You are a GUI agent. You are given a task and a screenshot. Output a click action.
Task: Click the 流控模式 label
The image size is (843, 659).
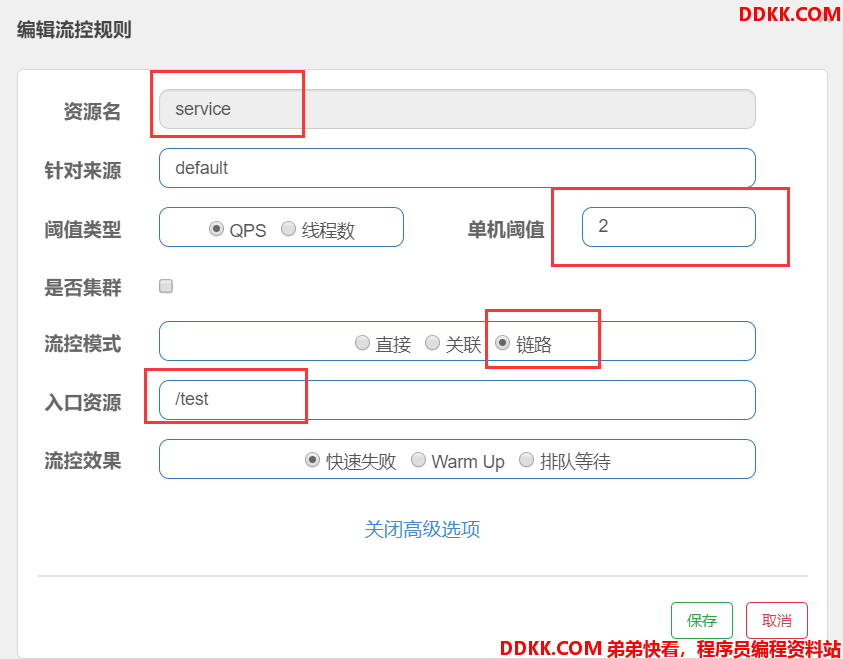[83, 344]
